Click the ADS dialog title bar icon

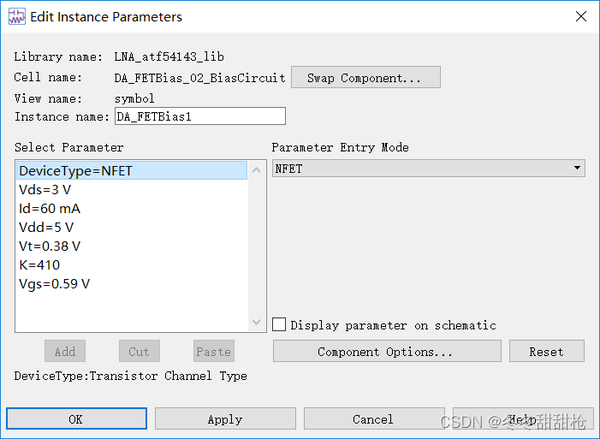[x=16, y=16]
